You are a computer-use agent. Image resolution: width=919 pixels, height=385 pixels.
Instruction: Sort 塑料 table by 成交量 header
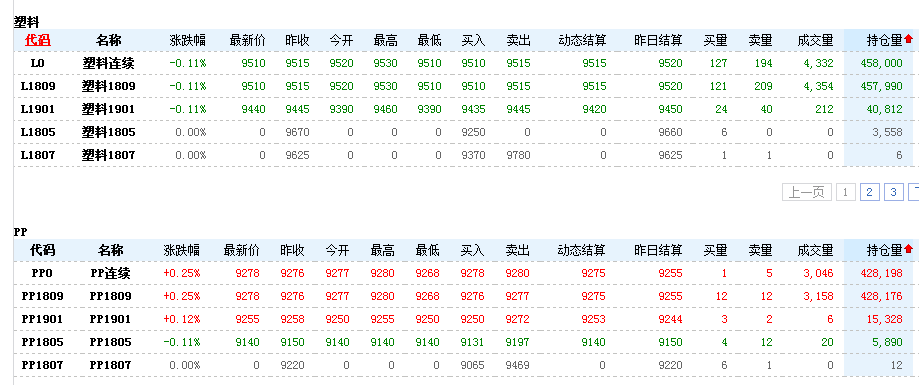(815, 40)
